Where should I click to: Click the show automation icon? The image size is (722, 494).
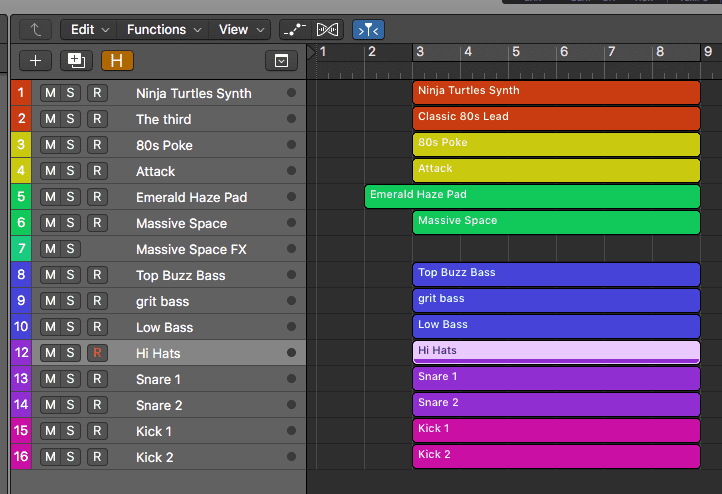(293, 30)
